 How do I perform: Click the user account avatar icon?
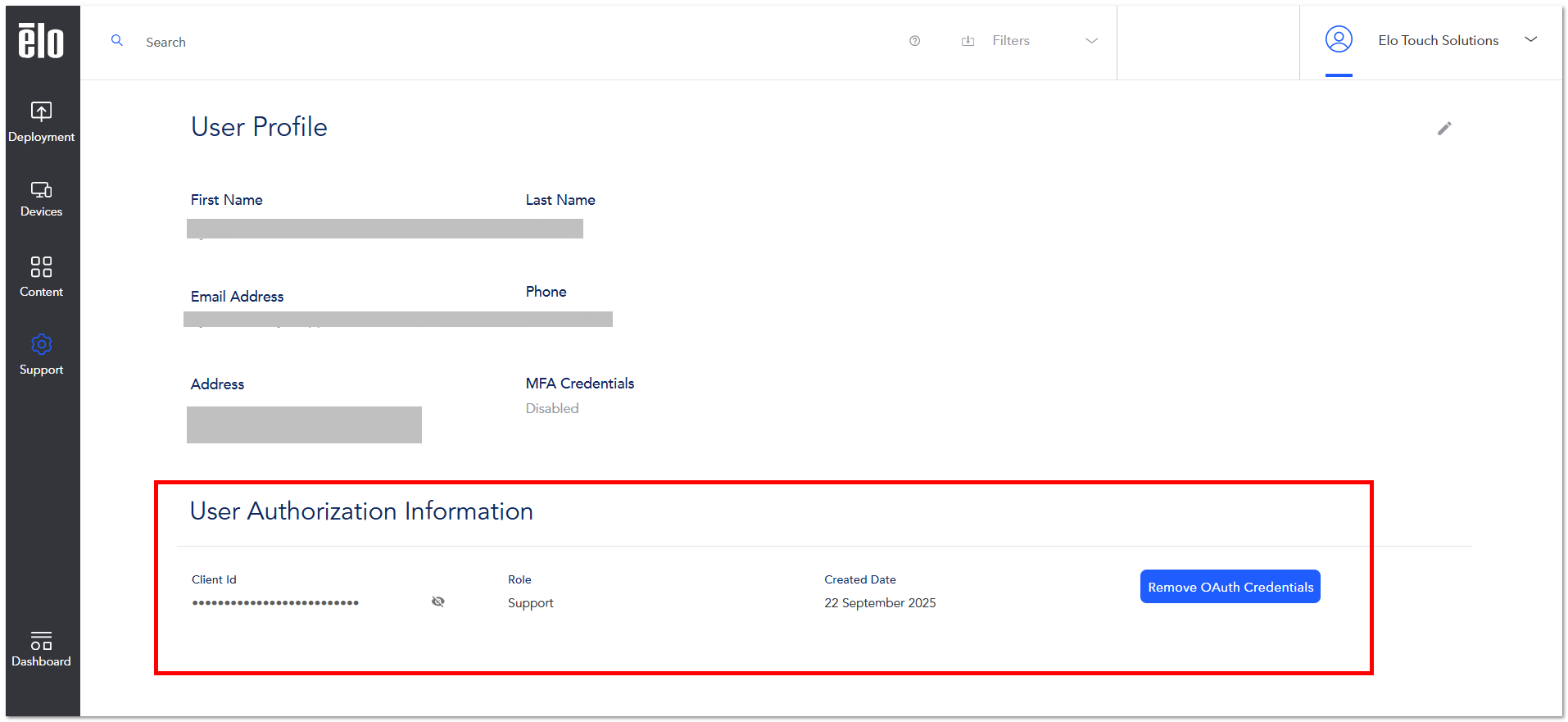pyautogui.click(x=1339, y=39)
